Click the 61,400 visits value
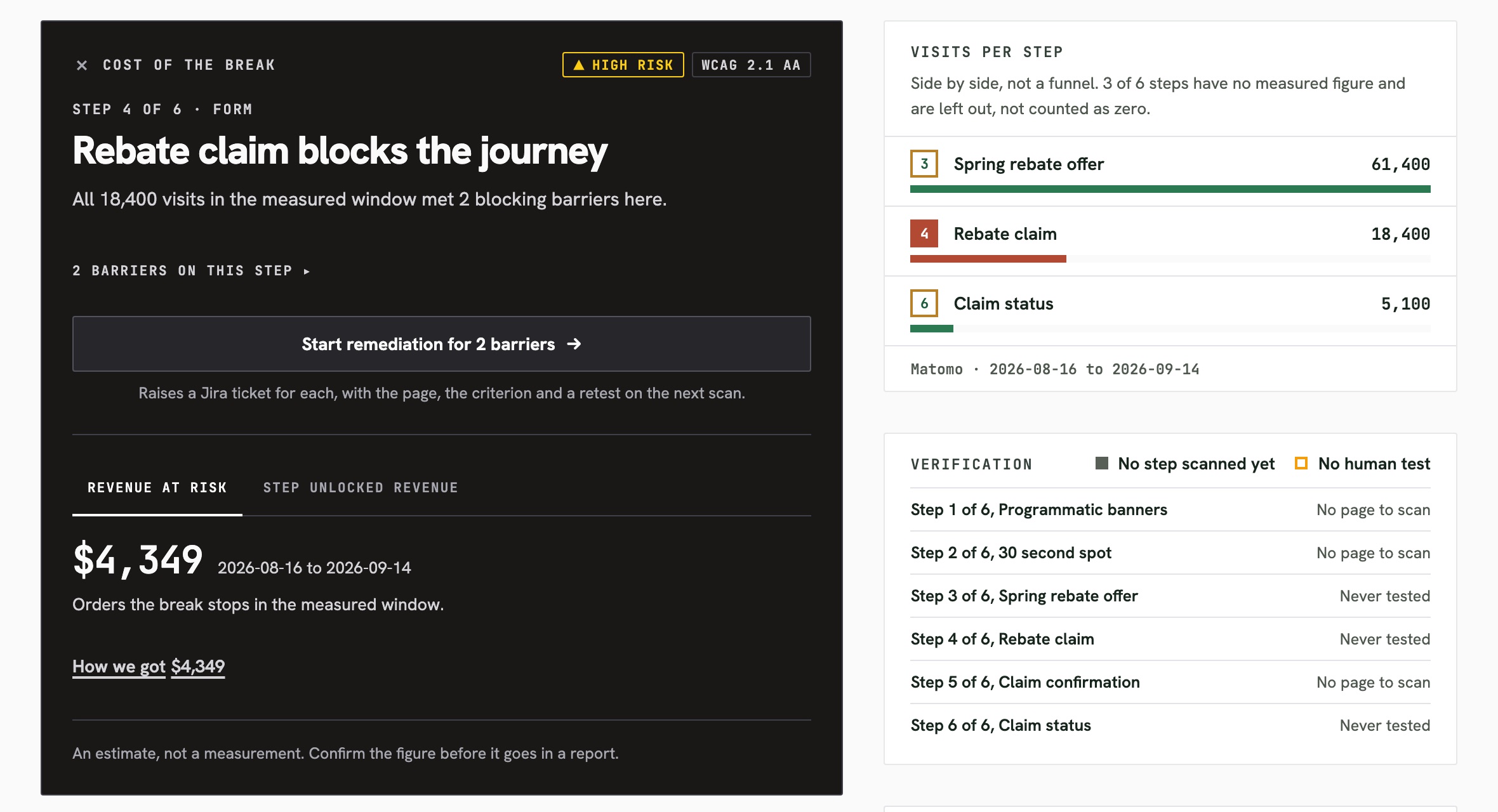The image size is (1498, 812). coord(1400,164)
